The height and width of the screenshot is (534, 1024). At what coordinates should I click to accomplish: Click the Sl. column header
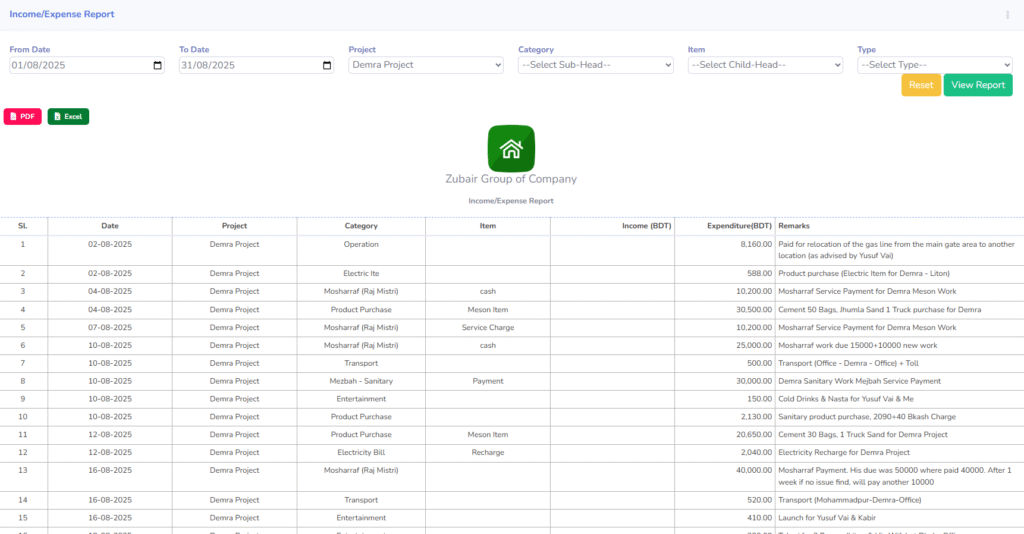click(23, 226)
